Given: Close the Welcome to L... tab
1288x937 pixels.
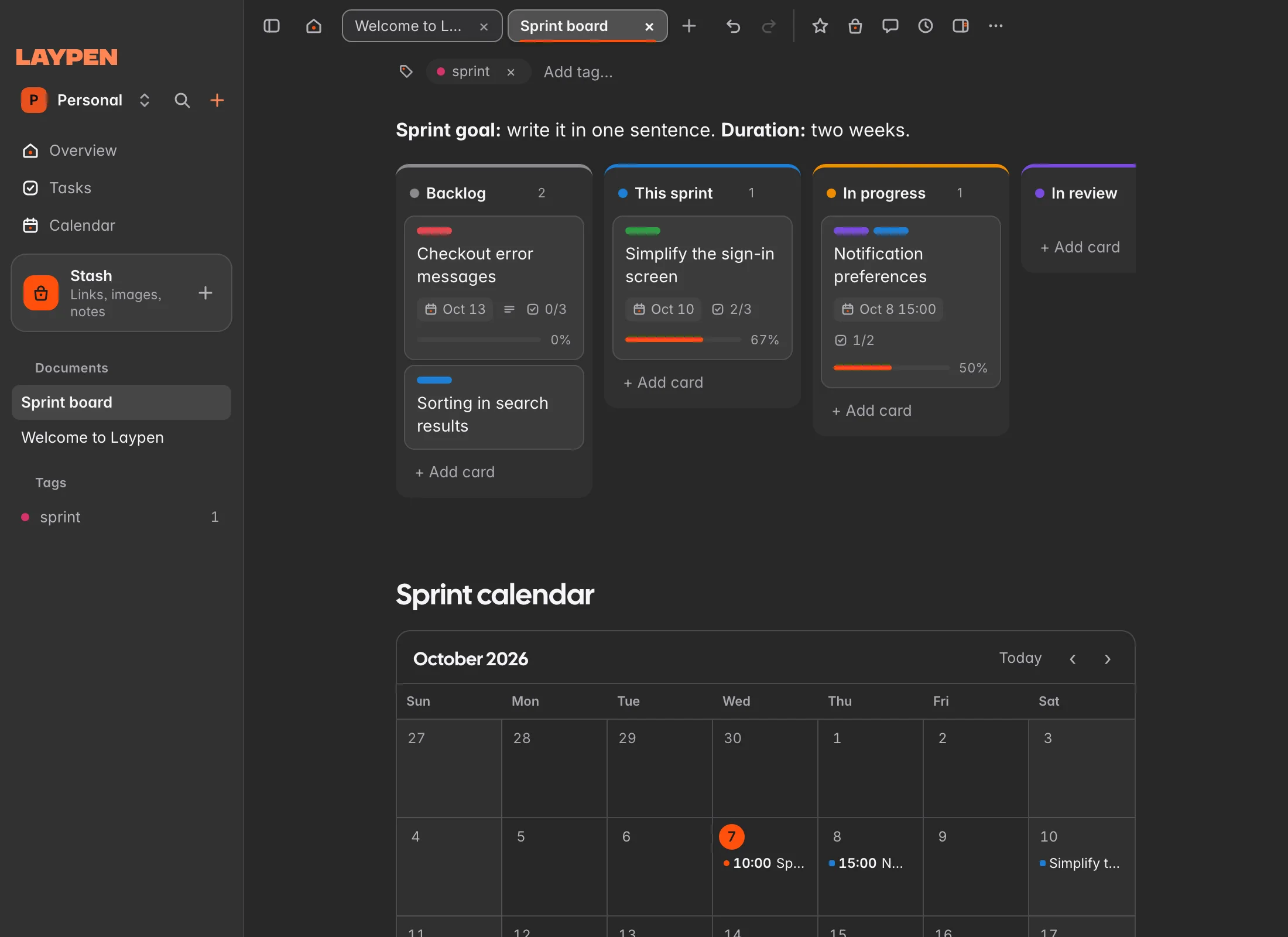Looking at the screenshot, I should coord(484,26).
